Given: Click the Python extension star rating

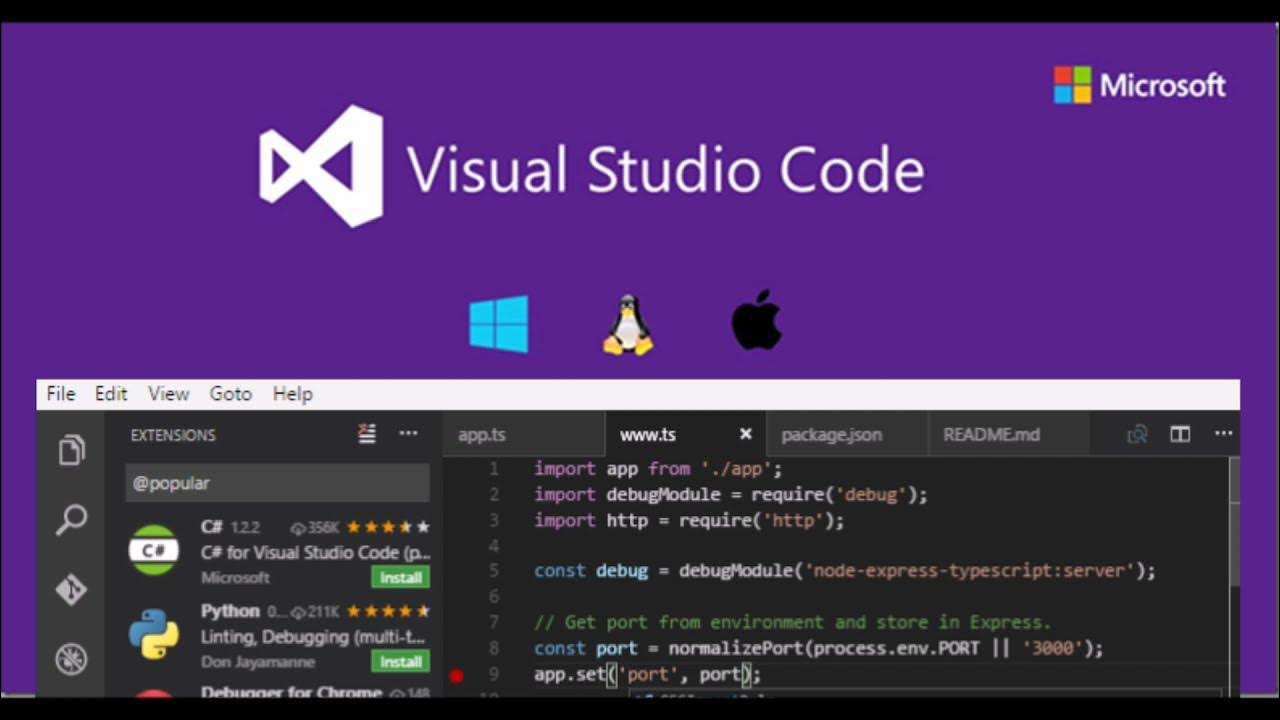Looking at the screenshot, I should pos(388,611).
